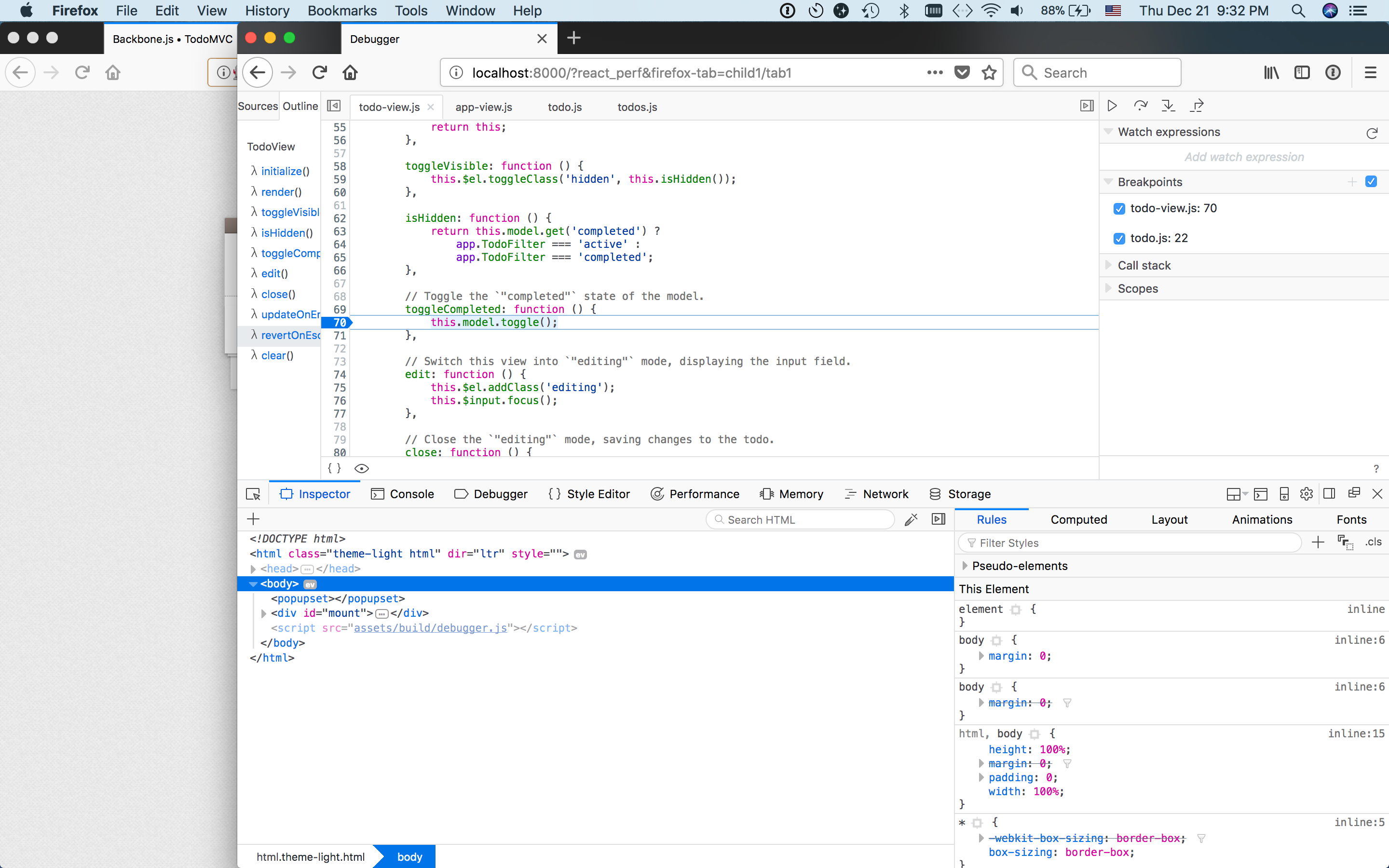This screenshot has height=868, width=1389.
Task: Click the pretty print braces icon
Action: 334,468
